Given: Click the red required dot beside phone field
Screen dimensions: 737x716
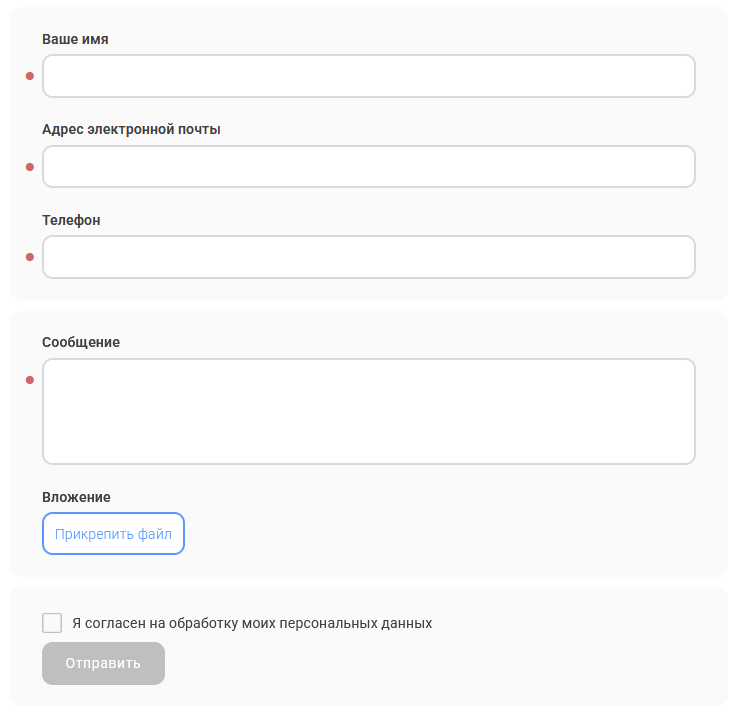Looking at the screenshot, I should pos(30,257).
